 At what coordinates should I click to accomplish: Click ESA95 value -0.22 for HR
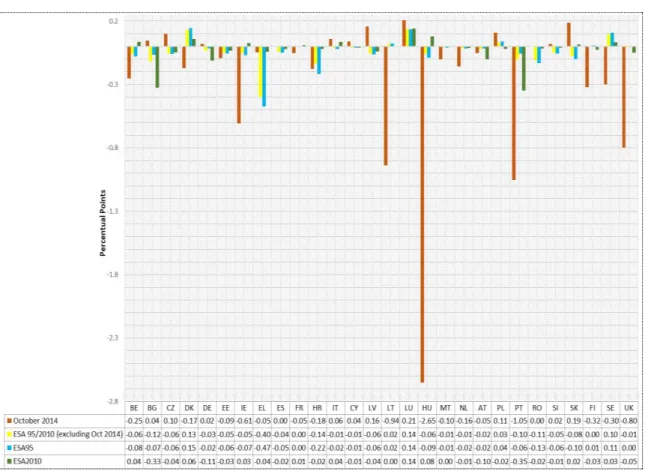point(317,448)
